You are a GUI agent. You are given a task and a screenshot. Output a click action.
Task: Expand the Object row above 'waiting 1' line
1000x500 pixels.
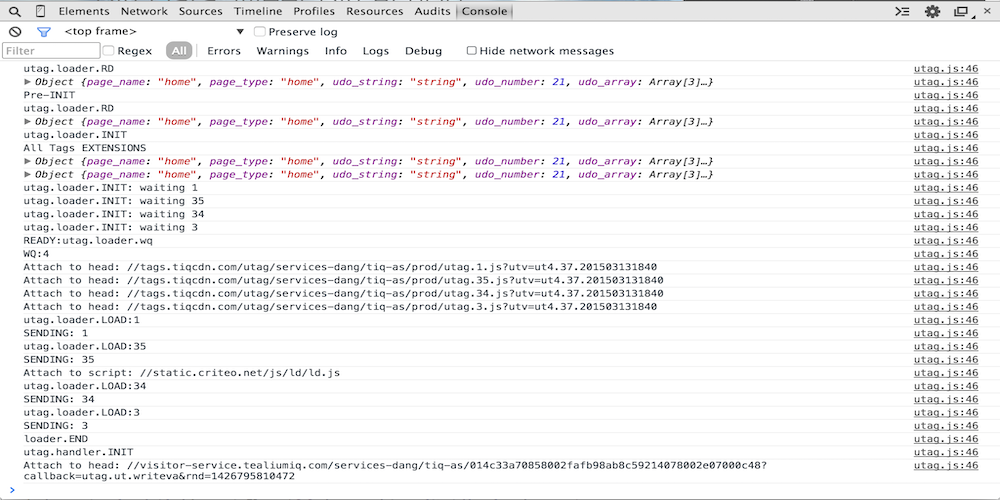[x=27, y=174]
